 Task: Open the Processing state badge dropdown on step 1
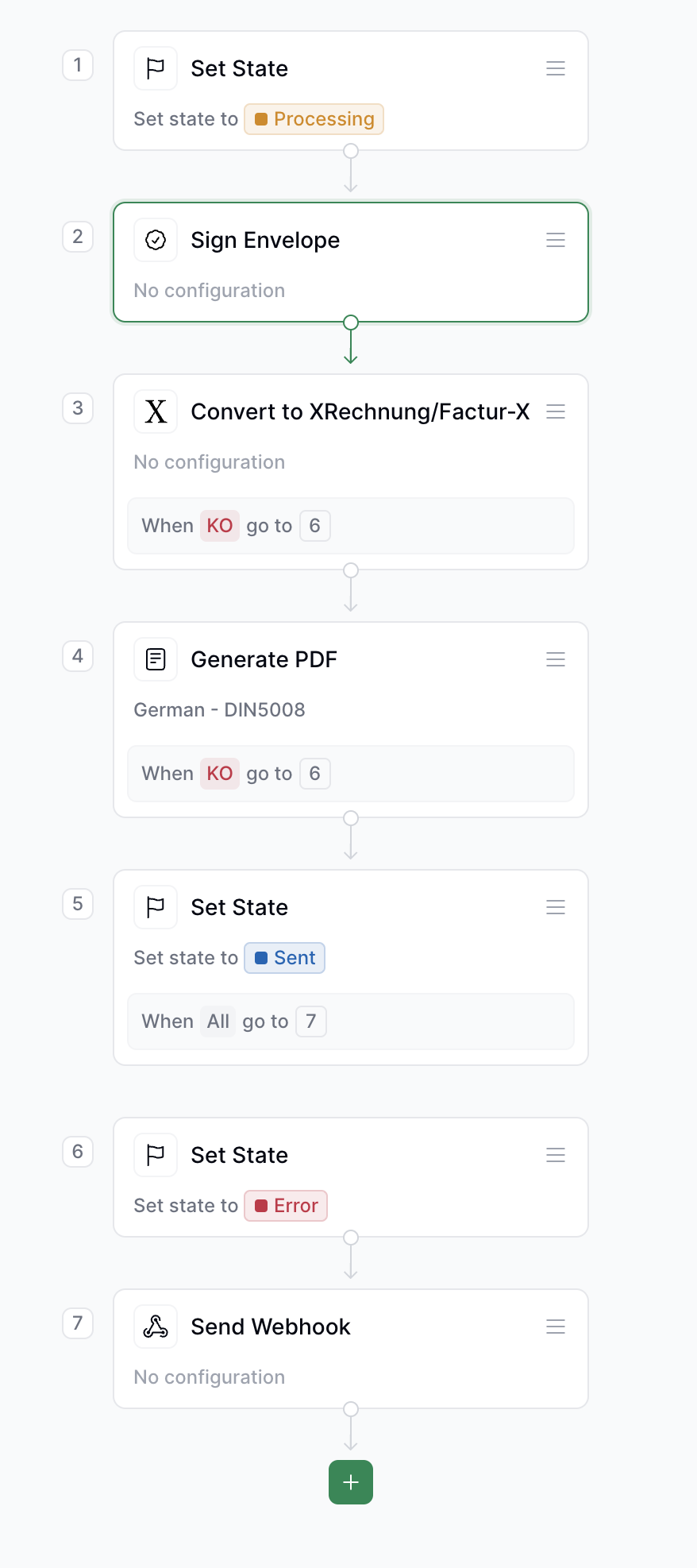314,119
